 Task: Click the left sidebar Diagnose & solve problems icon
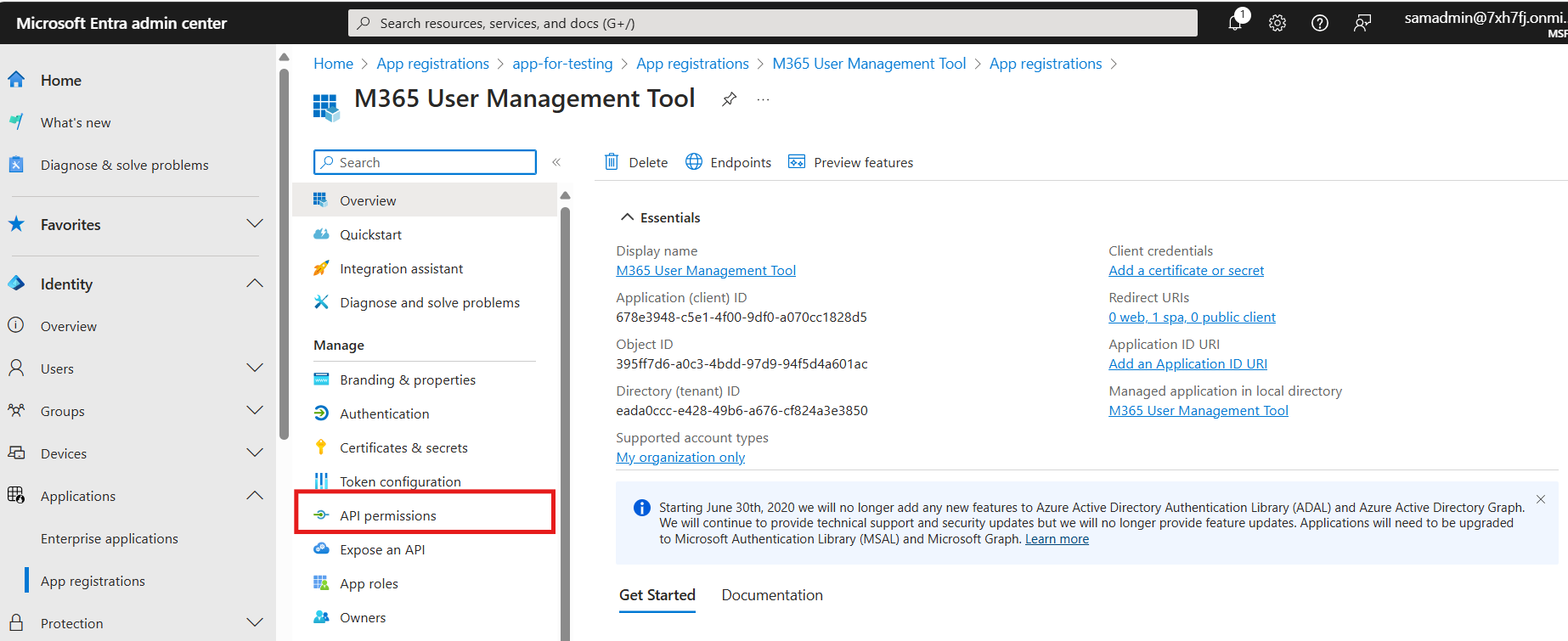[x=16, y=165]
